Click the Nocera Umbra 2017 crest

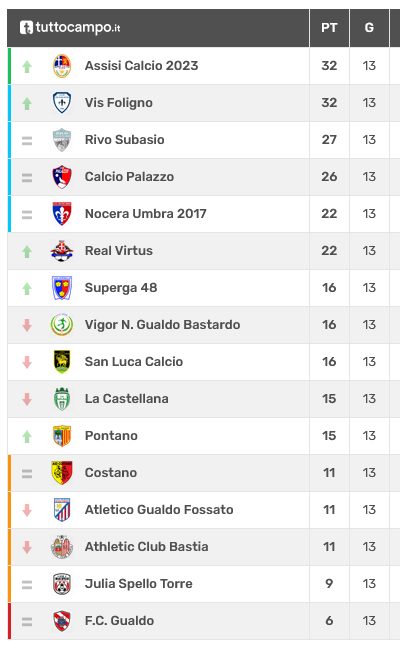point(62,214)
